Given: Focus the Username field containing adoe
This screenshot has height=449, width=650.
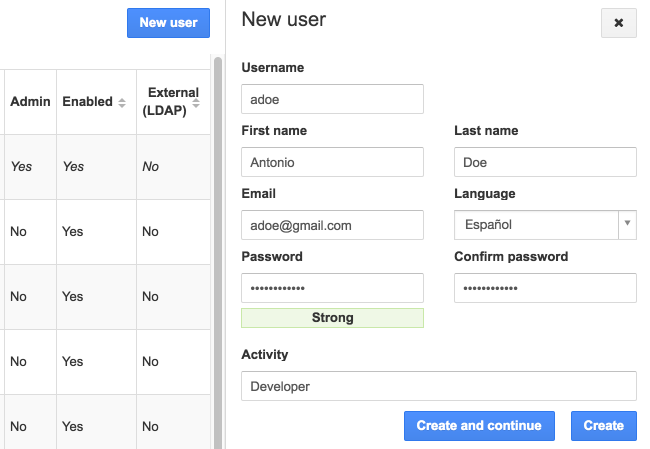Looking at the screenshot, I should click(x=332, y=99).
